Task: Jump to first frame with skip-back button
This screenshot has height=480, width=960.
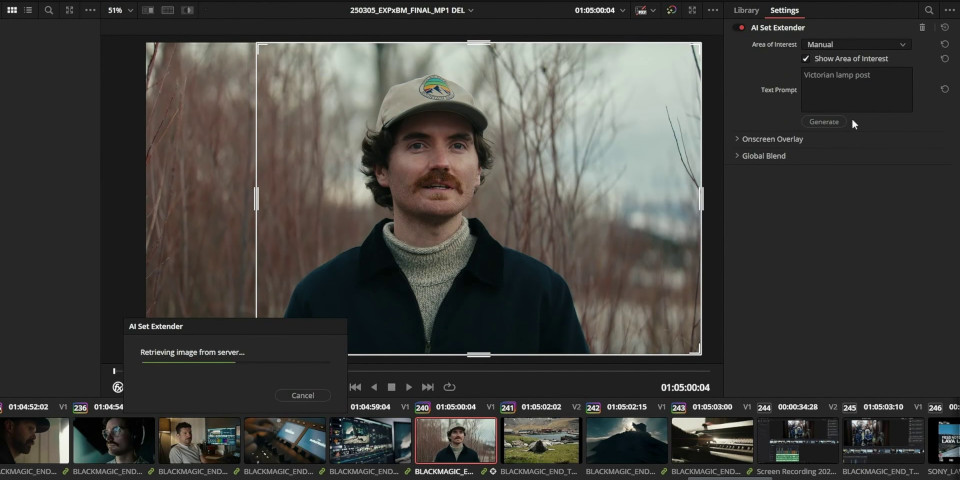Action: (x=355, y=387)
